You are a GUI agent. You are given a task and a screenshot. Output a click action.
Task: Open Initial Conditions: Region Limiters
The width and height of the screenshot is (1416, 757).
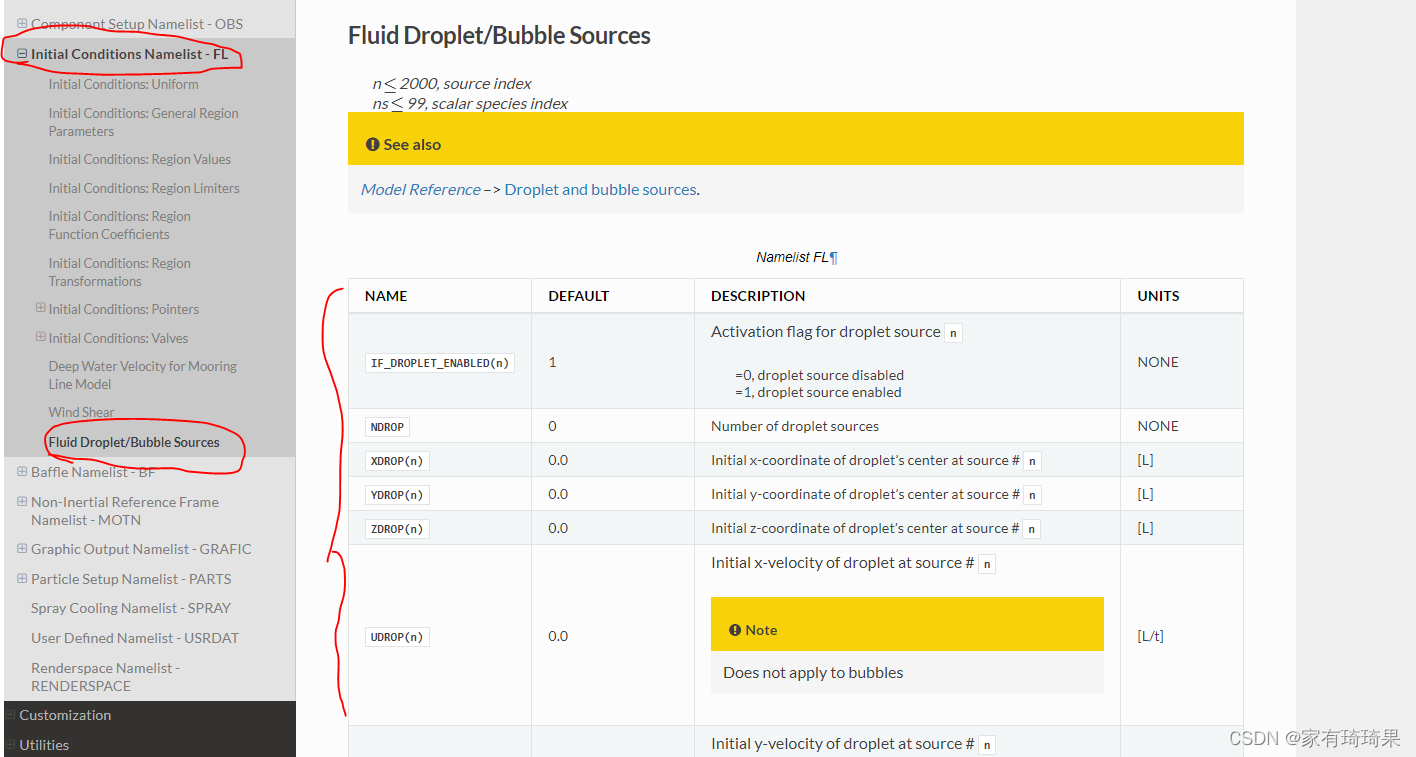point(144,188)
